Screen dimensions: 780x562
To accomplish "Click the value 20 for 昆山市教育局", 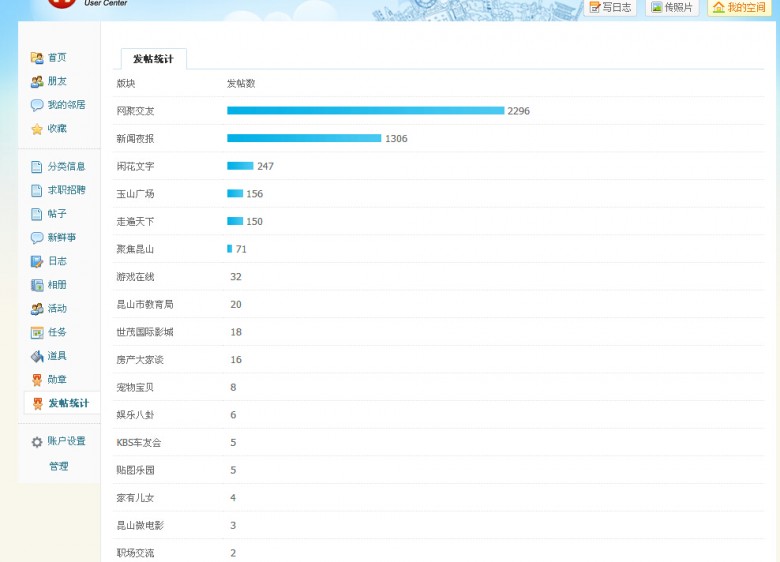I will 236,304.
